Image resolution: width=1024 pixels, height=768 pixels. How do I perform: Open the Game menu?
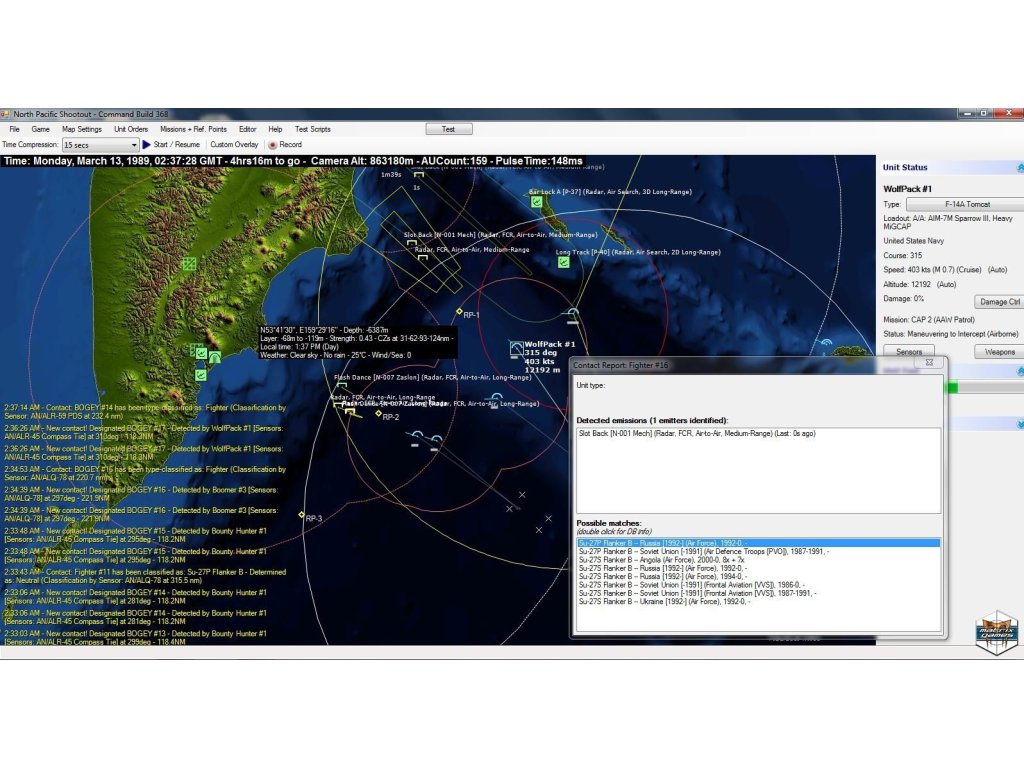click(x=40, y=129)
